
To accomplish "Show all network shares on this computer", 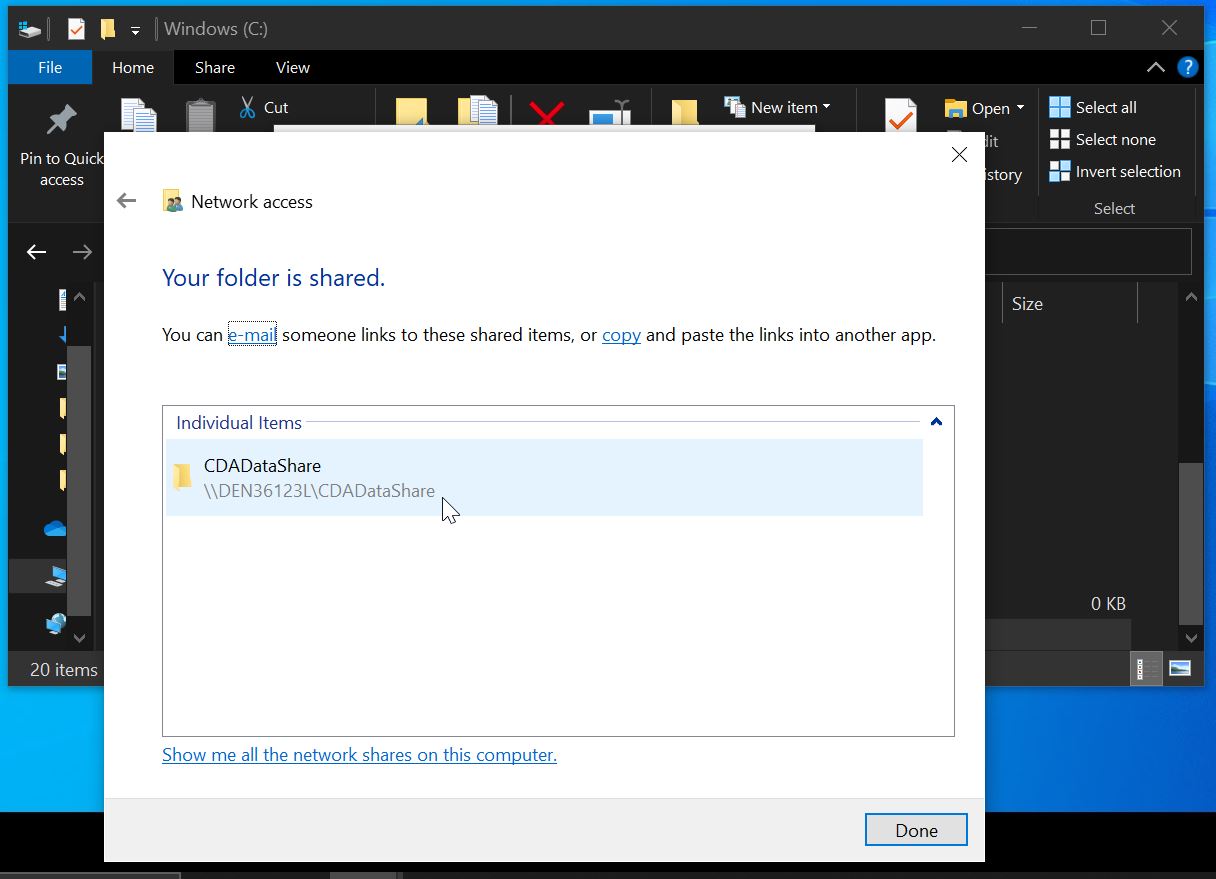I will (359, 754).
